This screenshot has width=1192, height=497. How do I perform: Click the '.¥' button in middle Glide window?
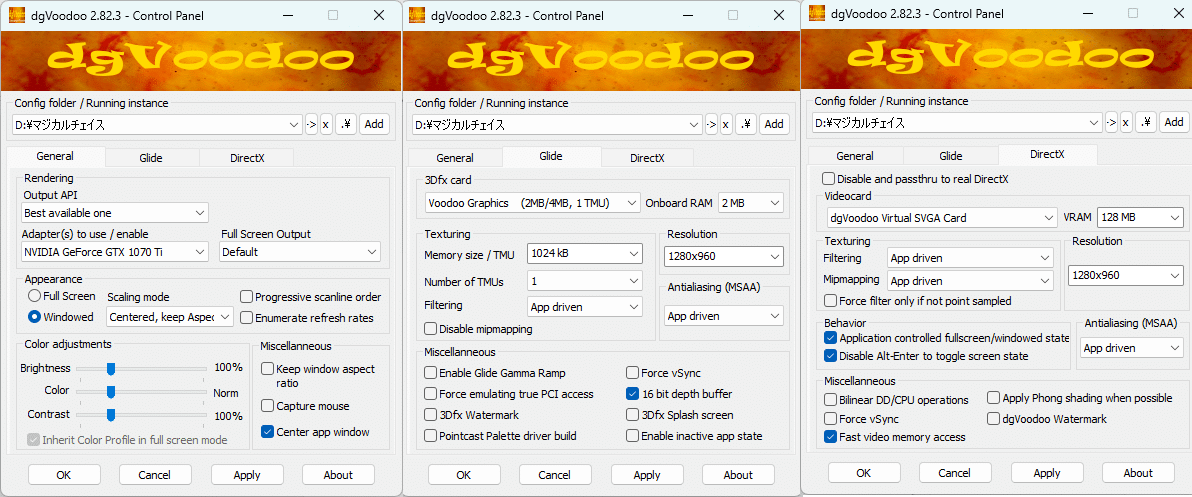click(x=745, y=125)
